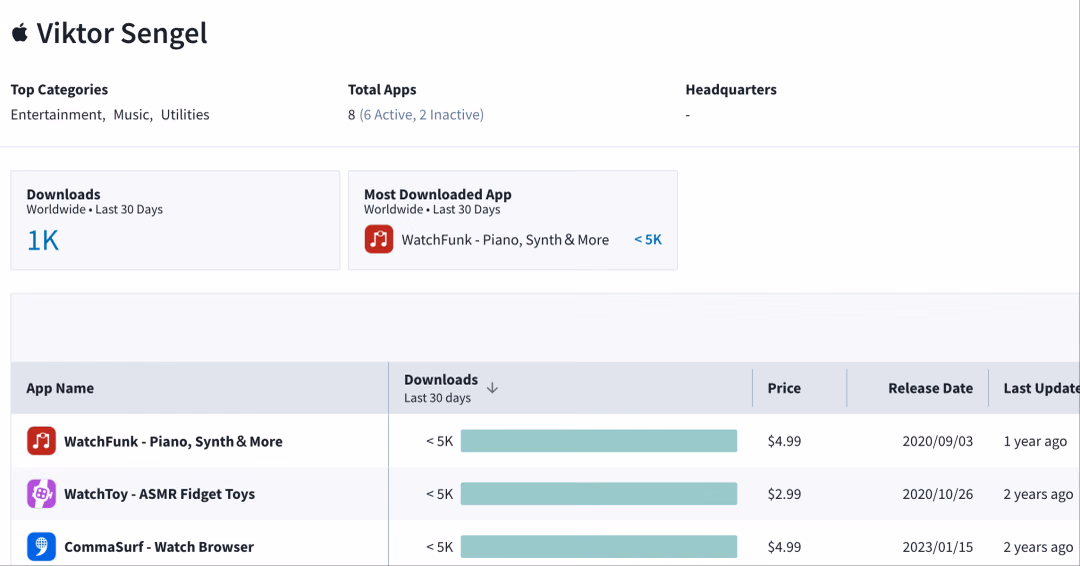Screen dimensions: 1080x566
Task: Click the $4.99 price for CommaSurf
Action: (785, 547)
